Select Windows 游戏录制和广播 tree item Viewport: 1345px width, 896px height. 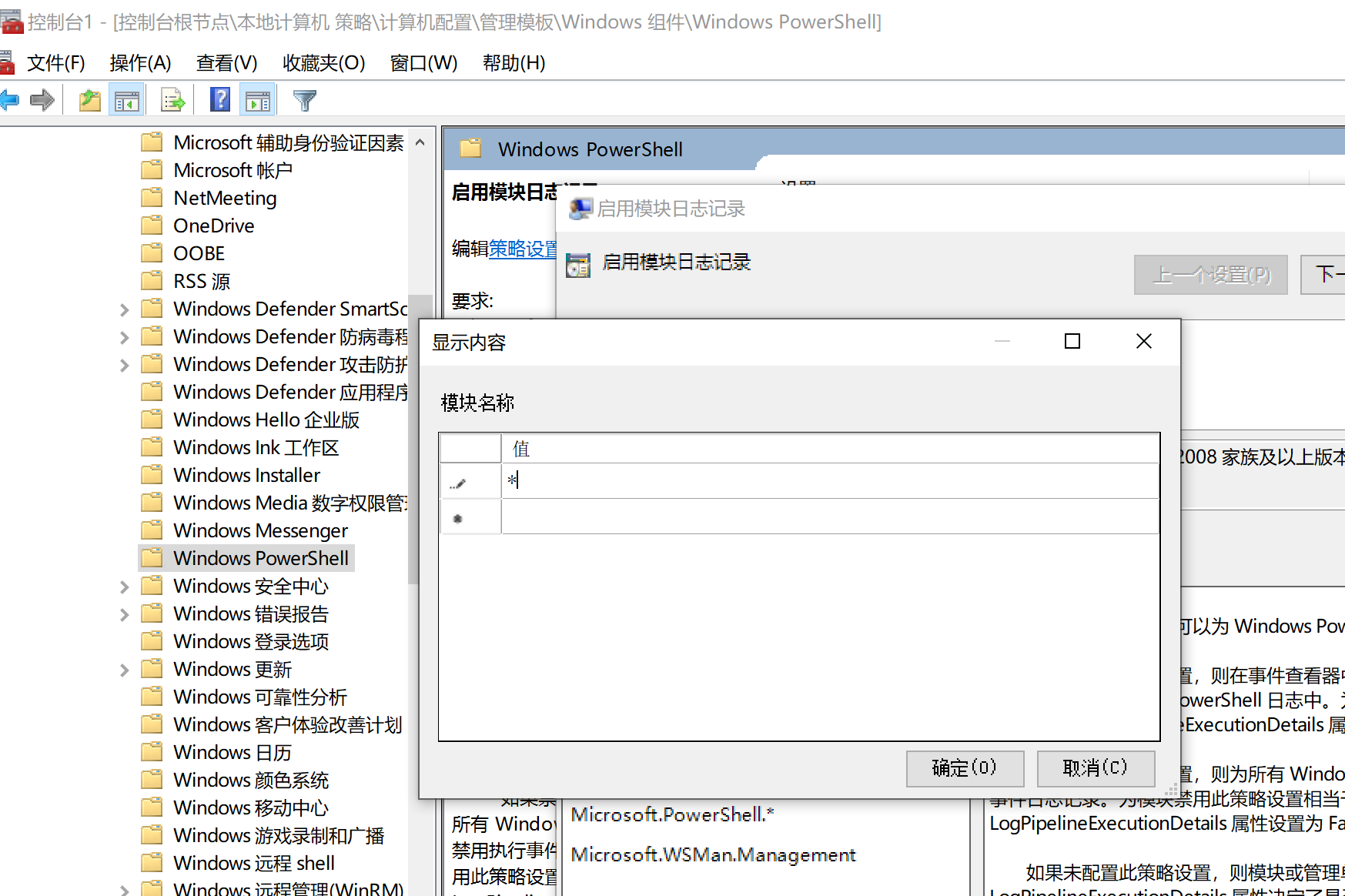click(279, 835)
